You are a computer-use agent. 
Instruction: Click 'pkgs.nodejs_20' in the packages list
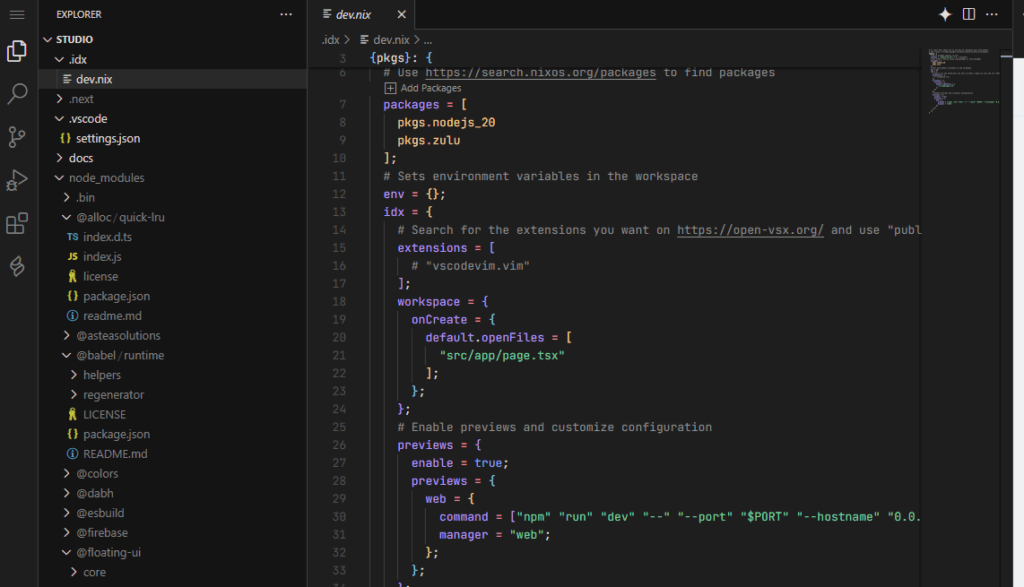446,123
